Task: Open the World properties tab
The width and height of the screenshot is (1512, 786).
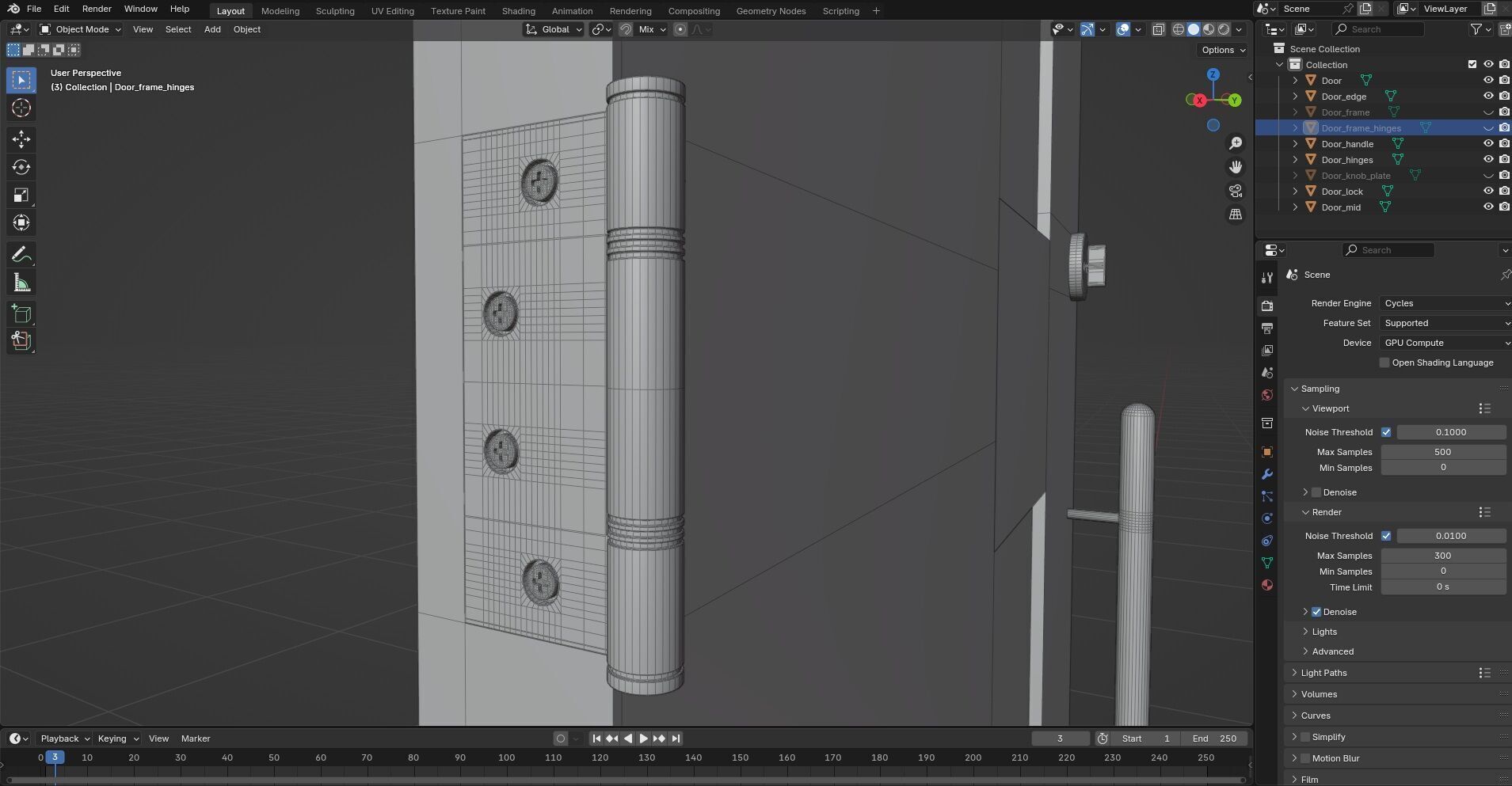Action: [x=1267, y=395]
